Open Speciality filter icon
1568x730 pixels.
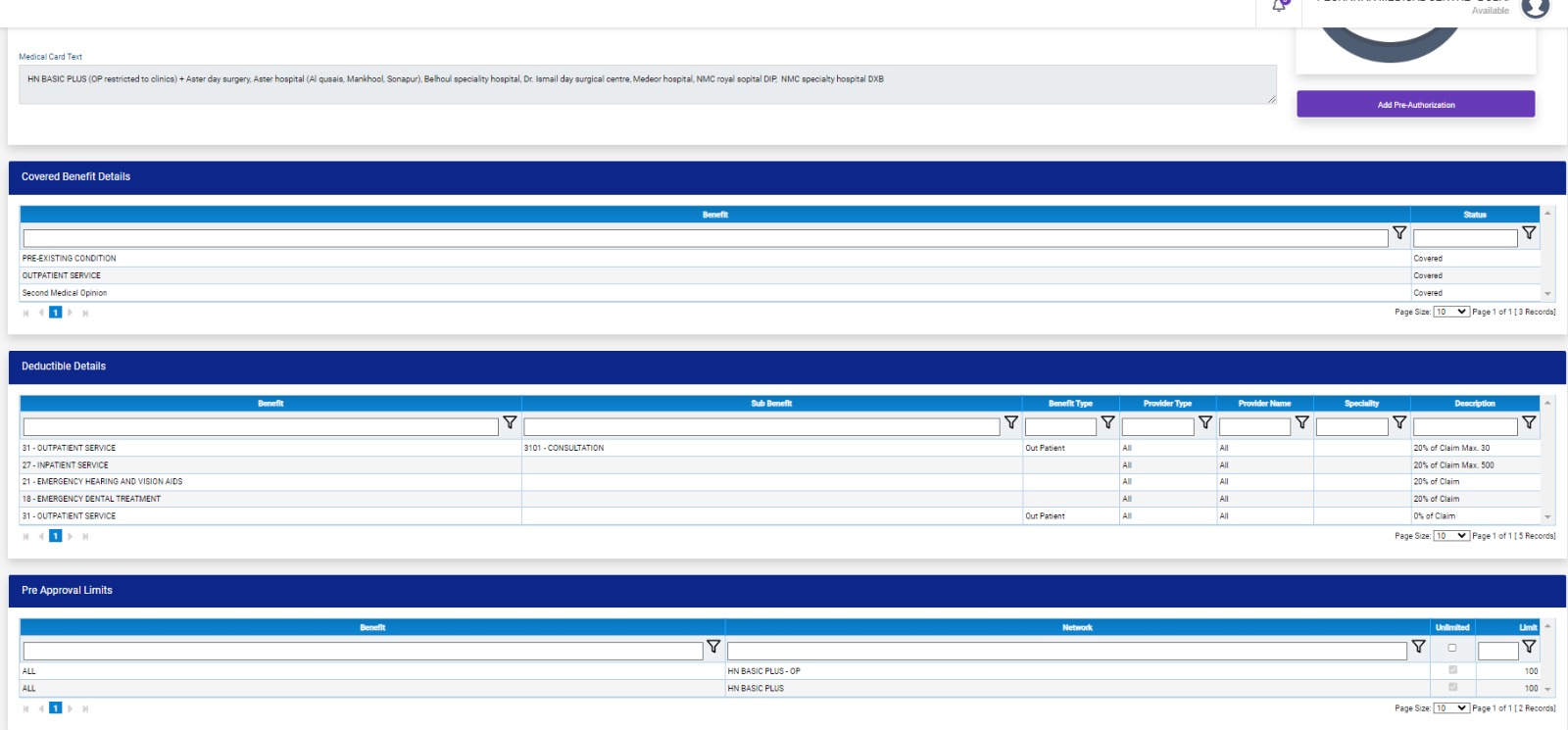pos(1399,422)
